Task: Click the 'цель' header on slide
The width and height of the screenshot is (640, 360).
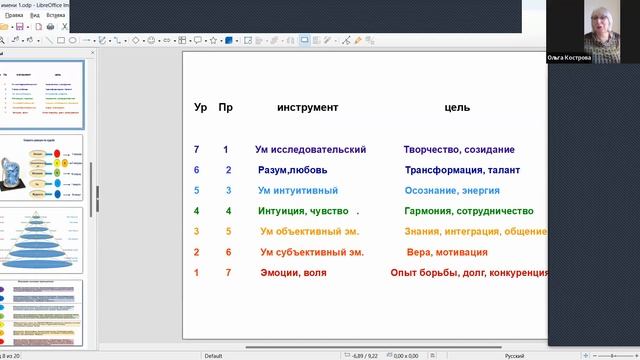Action: coord(458,107)
